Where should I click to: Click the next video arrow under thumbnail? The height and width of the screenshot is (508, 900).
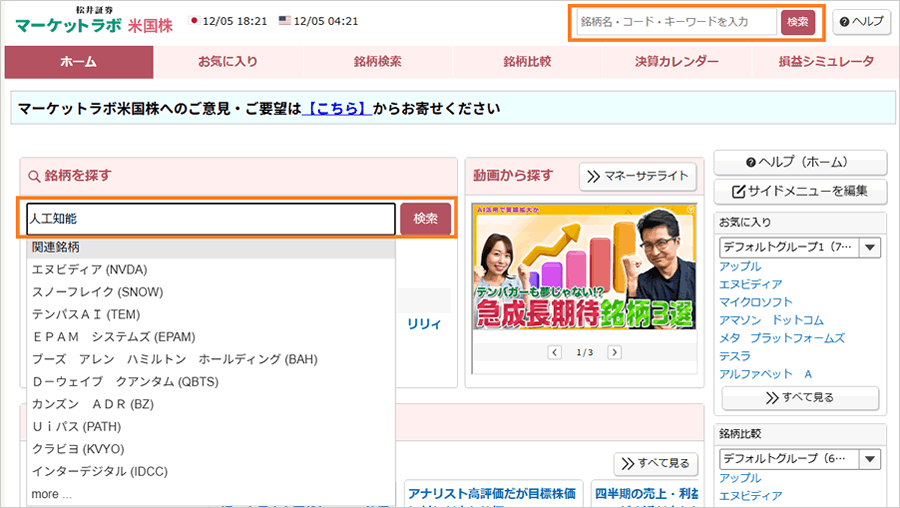click(x=614, y=352)
